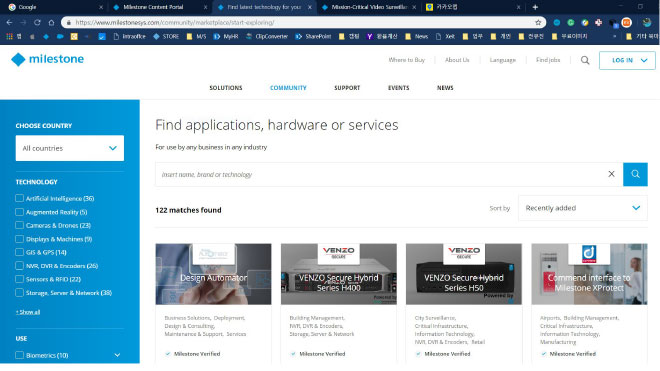This screenshot has width=660, height=371.
Task: Click the browser back arrow
Action: coord(9,22)
